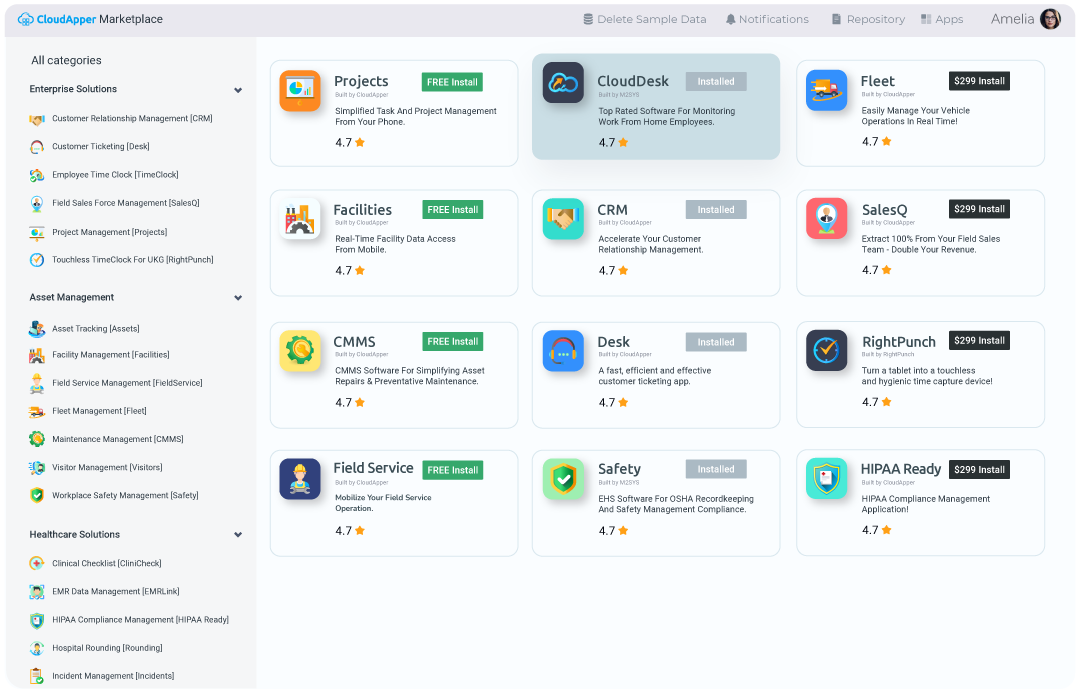Open the Desk headset app icon
1080x691 pixels.
(563, 351)
